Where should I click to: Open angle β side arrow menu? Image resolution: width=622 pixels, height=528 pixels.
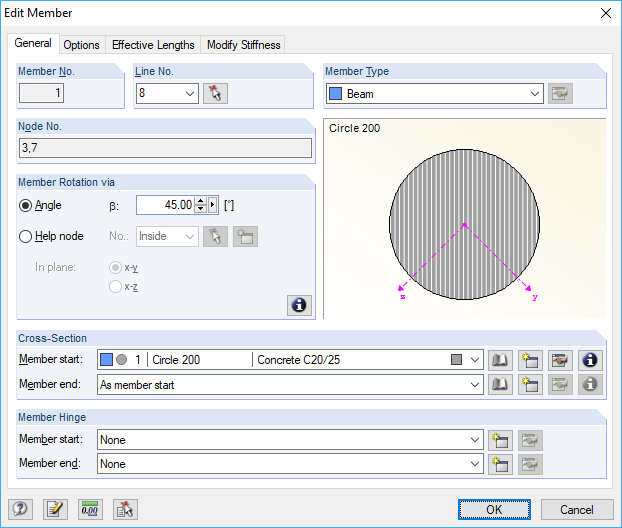click(x=213, y=205)
